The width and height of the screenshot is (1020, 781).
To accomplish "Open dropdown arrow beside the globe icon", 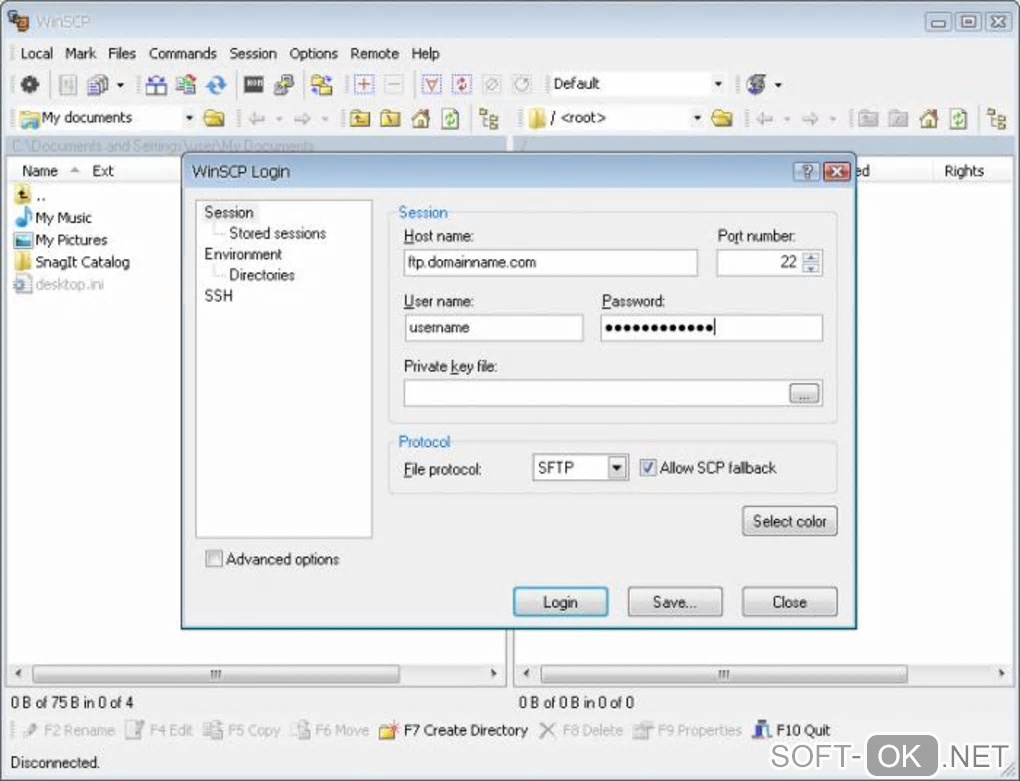I will point(778,85).
